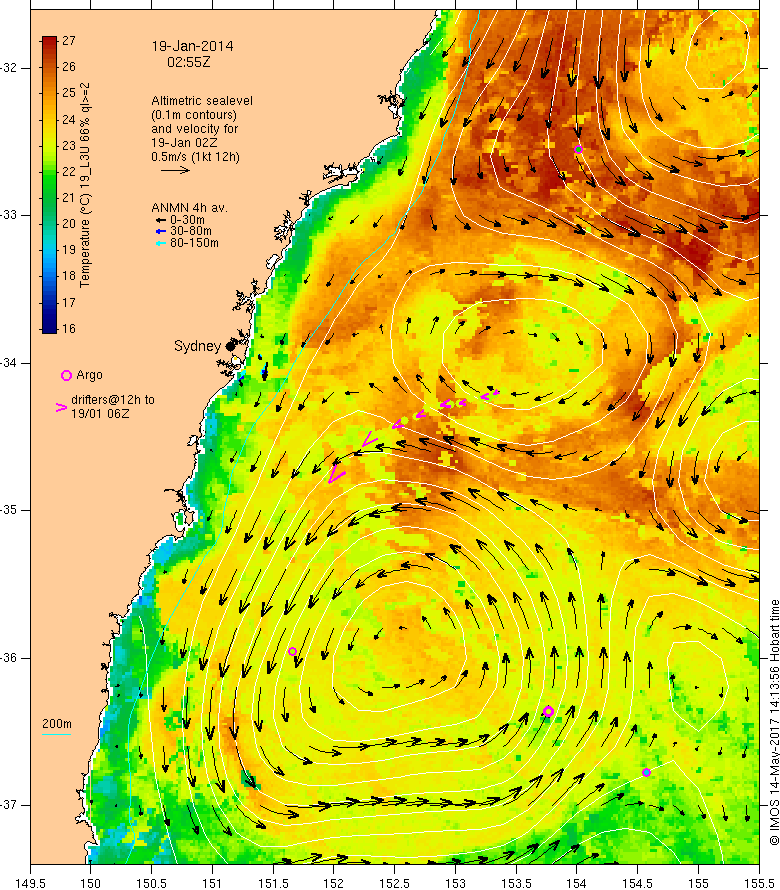The image size is (780, 890).
Task: Click the '200m' isobath label
Action: point(57,724)
